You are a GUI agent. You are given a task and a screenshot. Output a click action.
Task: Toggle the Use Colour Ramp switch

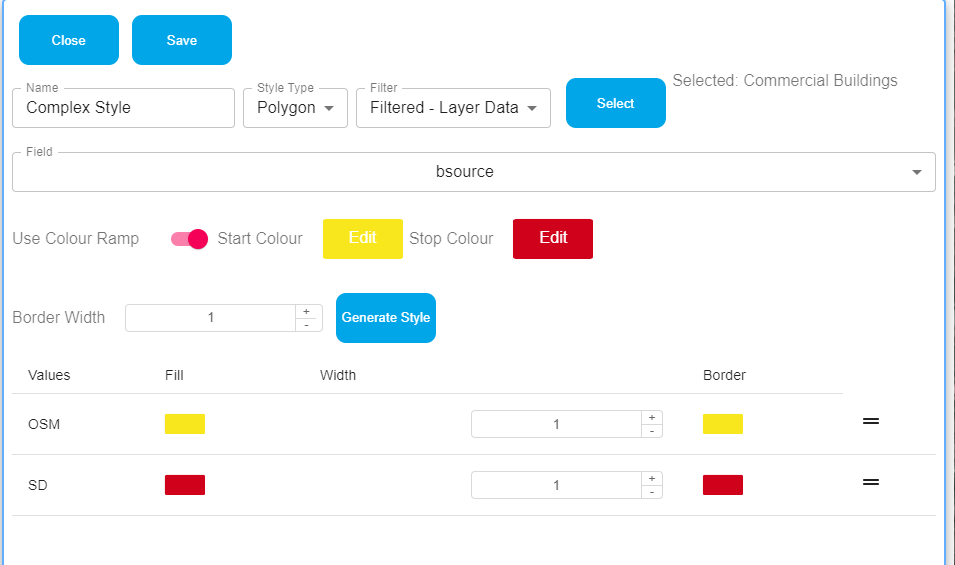189,239
